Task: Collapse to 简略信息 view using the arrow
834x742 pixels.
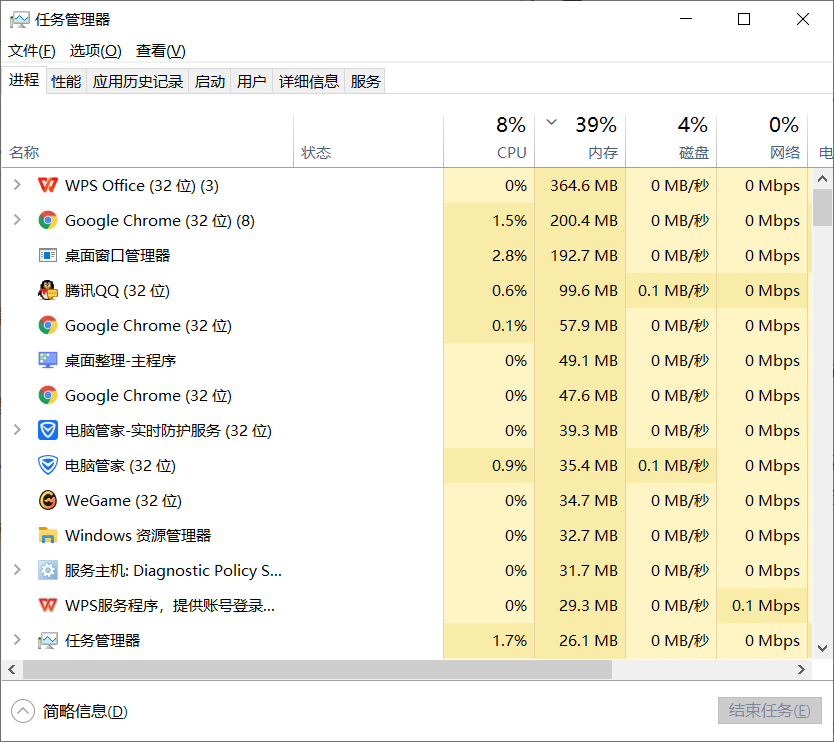Action: pos(23,711)
